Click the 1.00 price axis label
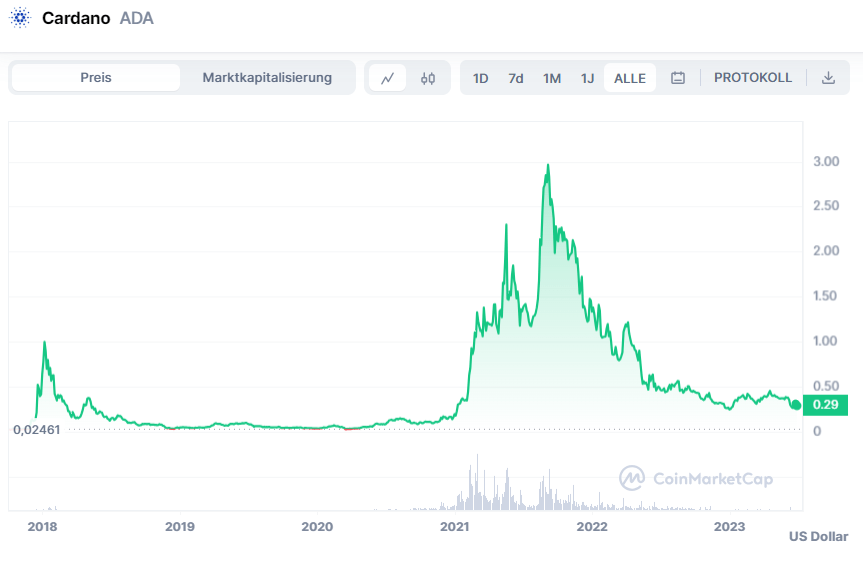This screenshot has height=566, width=863. 825,341
